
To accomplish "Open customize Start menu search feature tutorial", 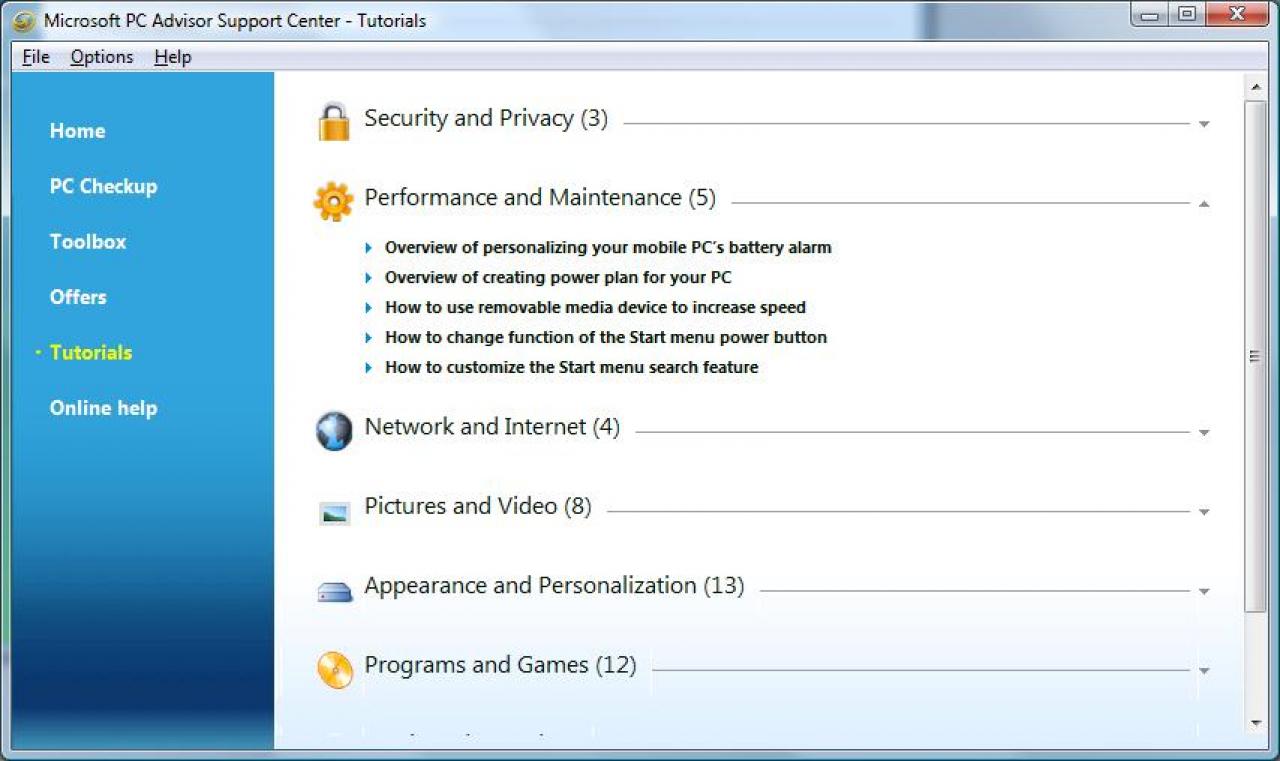I will tap(571, 367).
